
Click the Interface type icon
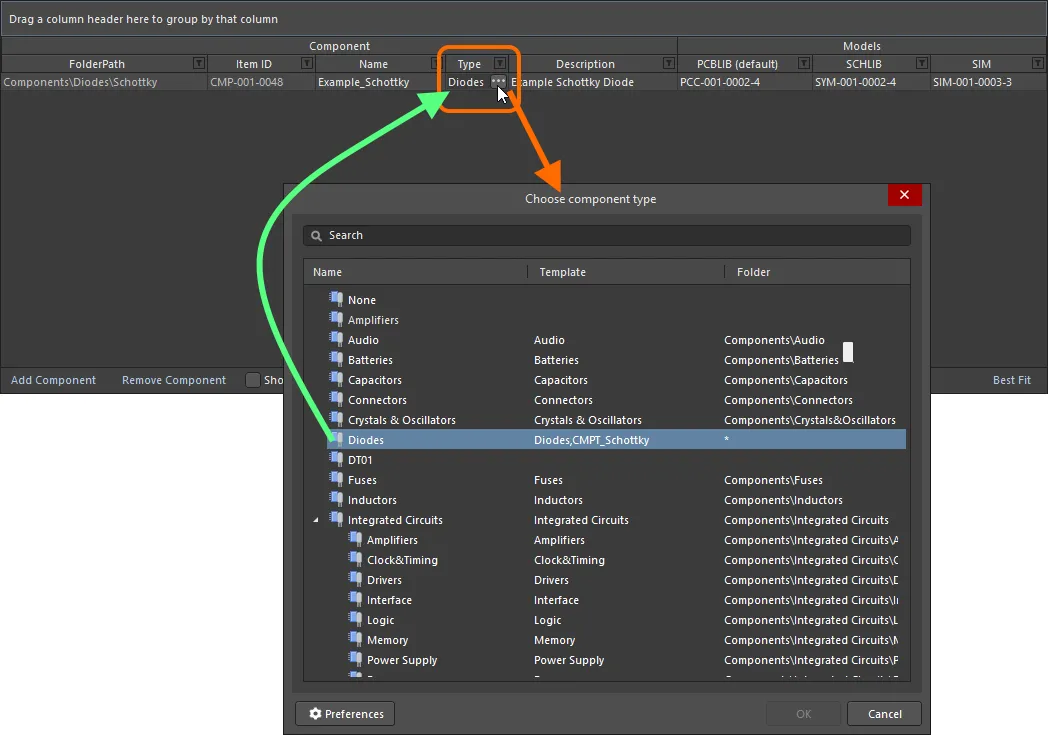click(x=356, y=599)
